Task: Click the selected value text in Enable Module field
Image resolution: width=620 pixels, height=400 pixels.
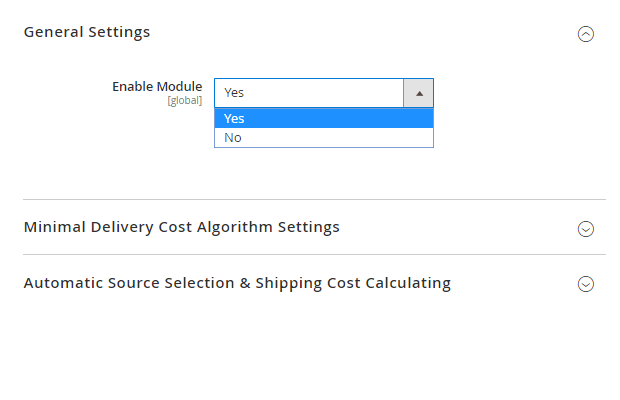Action: click(234, 93)
